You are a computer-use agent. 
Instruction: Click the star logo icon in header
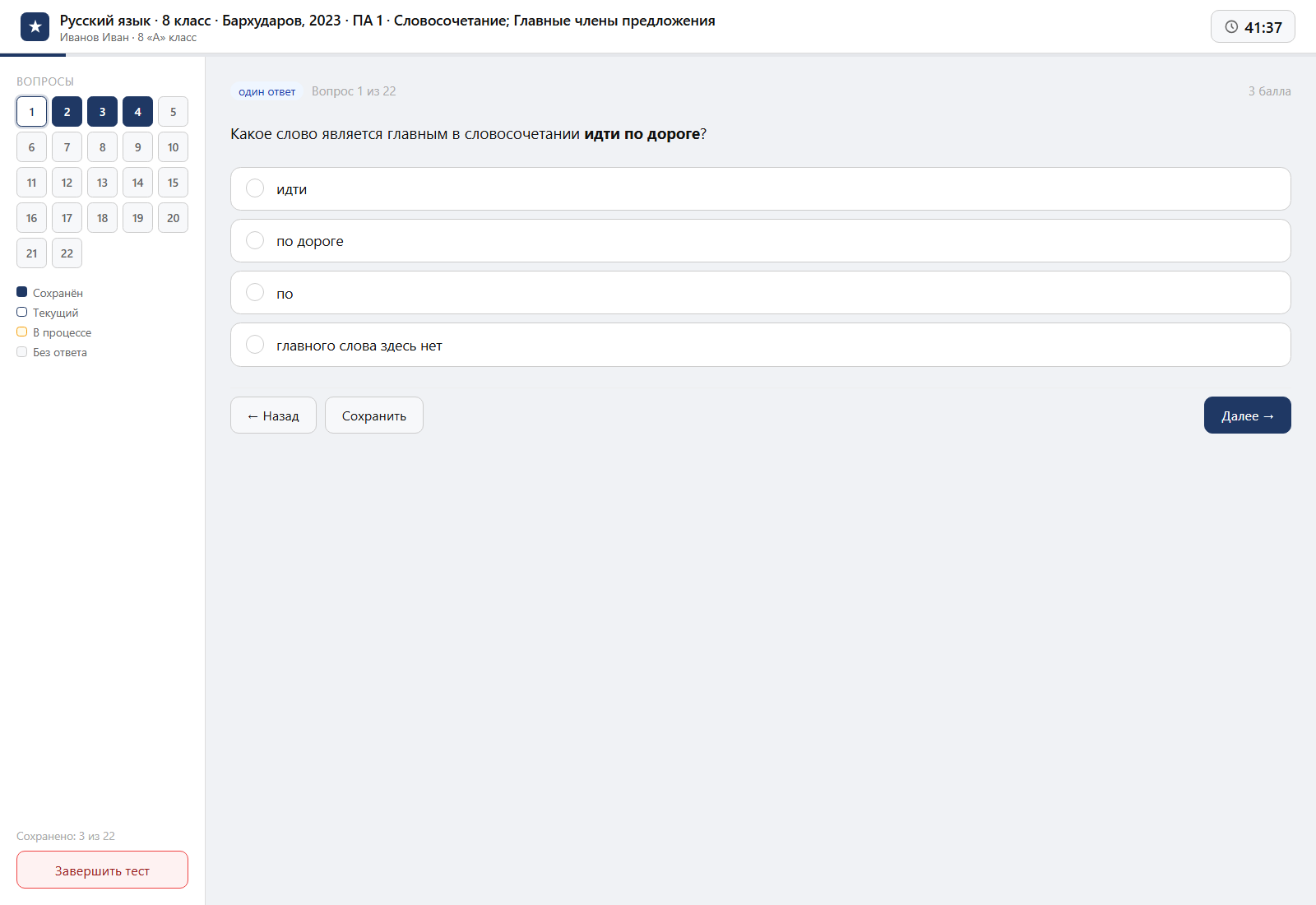pyautogui.click(x=35, y=26)
